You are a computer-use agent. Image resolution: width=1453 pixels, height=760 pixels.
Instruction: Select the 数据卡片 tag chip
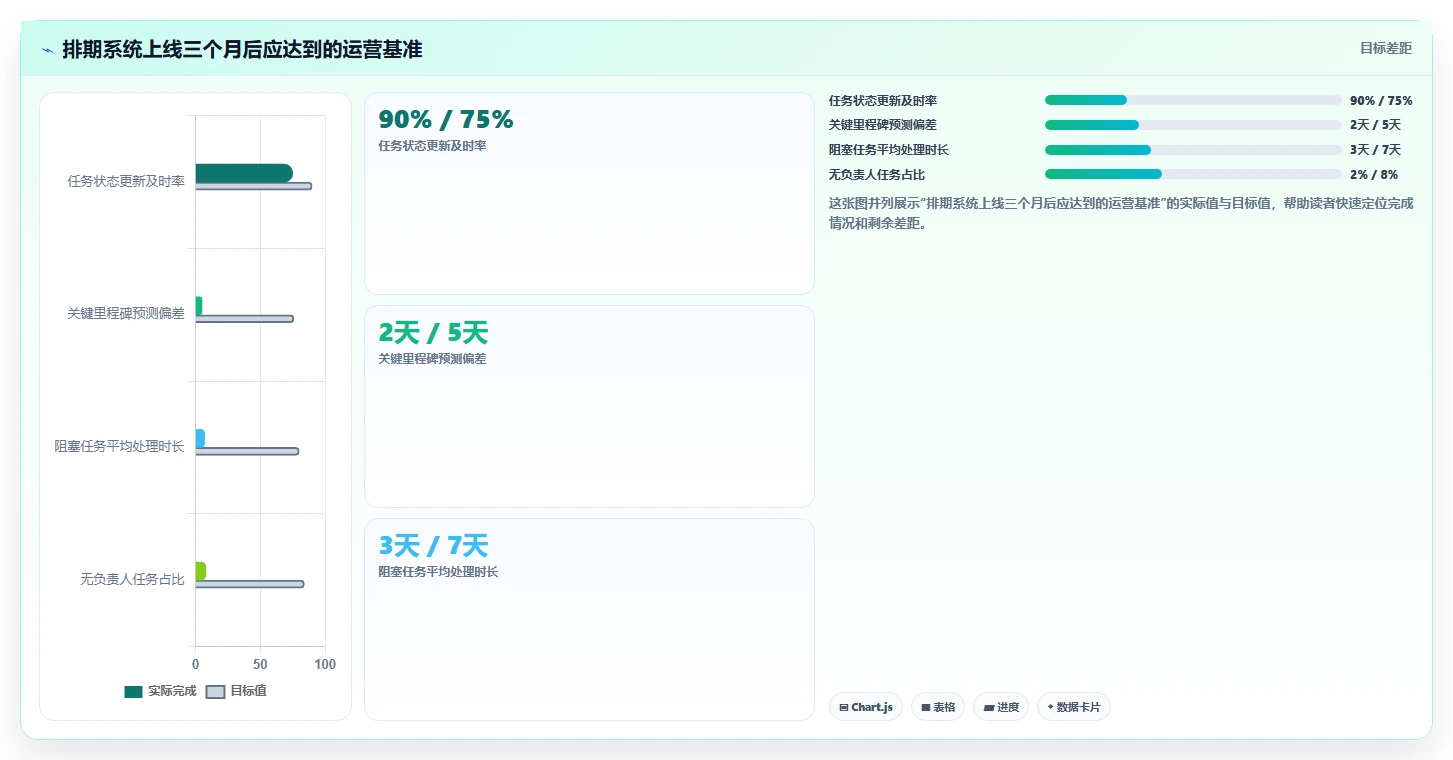1074,707
